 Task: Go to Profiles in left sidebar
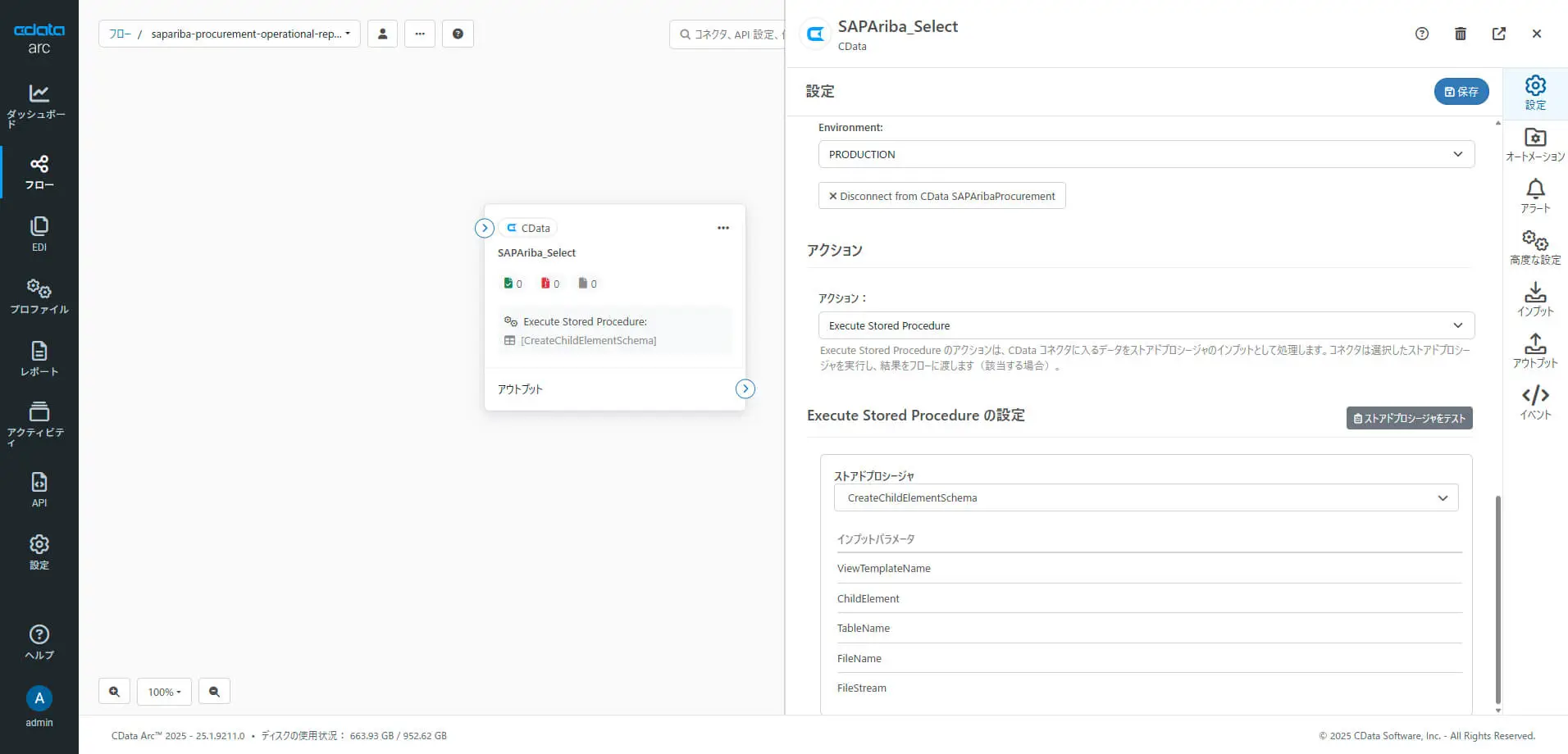click(39, 297)
